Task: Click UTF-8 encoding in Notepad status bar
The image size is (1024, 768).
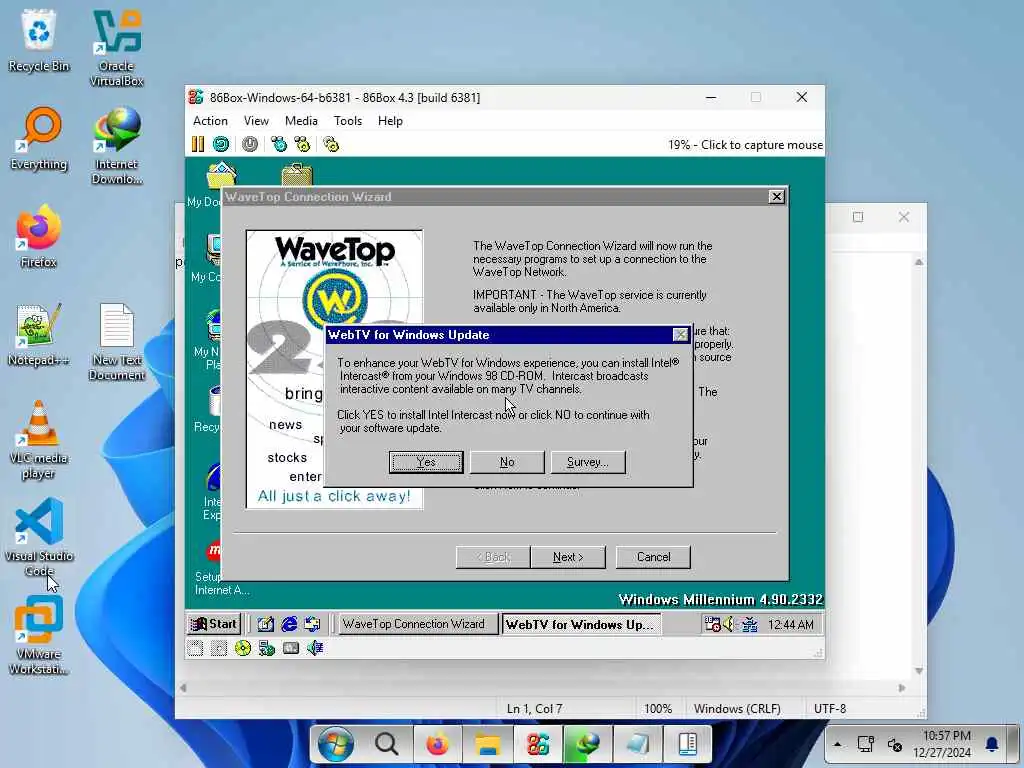Action: (x=829, y=709)
